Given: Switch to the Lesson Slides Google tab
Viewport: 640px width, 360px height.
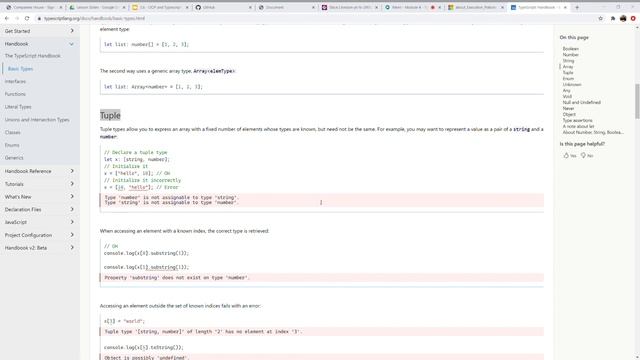Looking at the screenshot, I should pos(97,7).
